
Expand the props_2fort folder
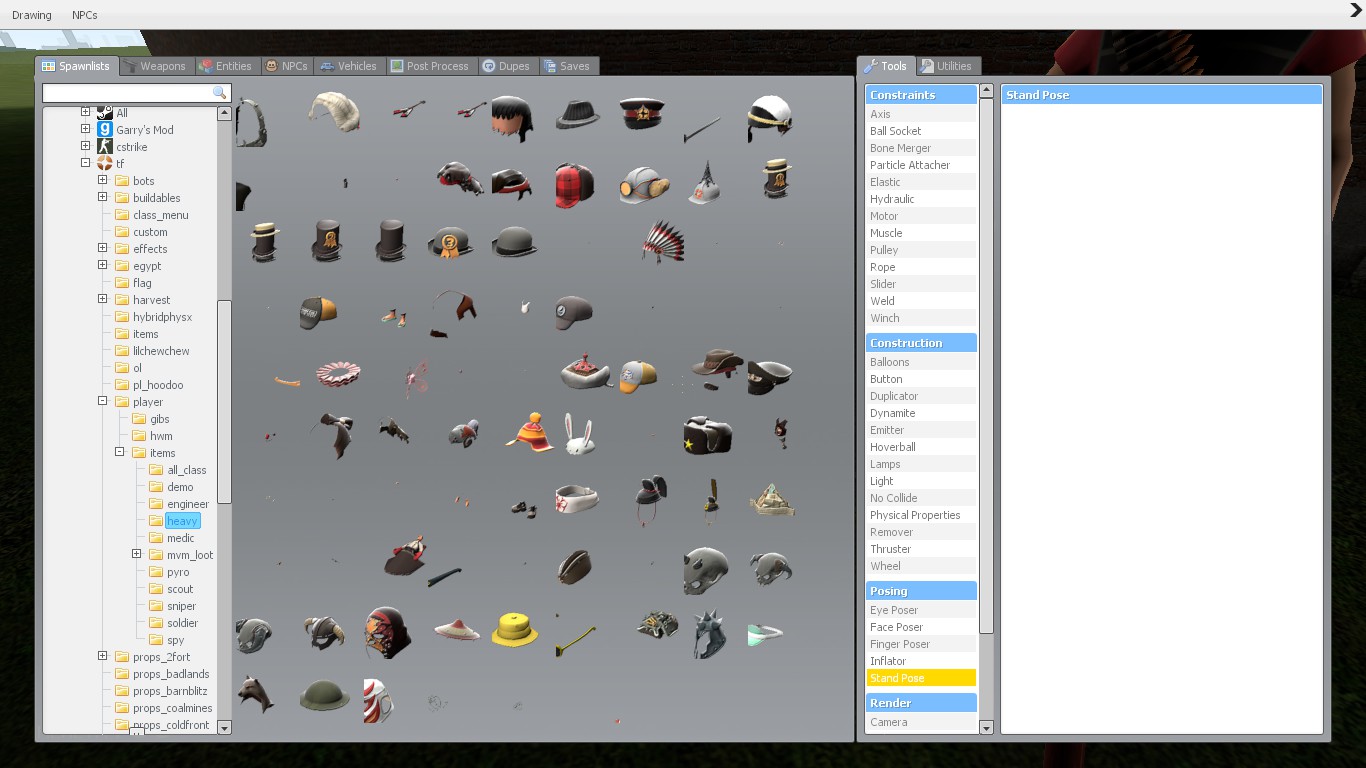[103, 657]
